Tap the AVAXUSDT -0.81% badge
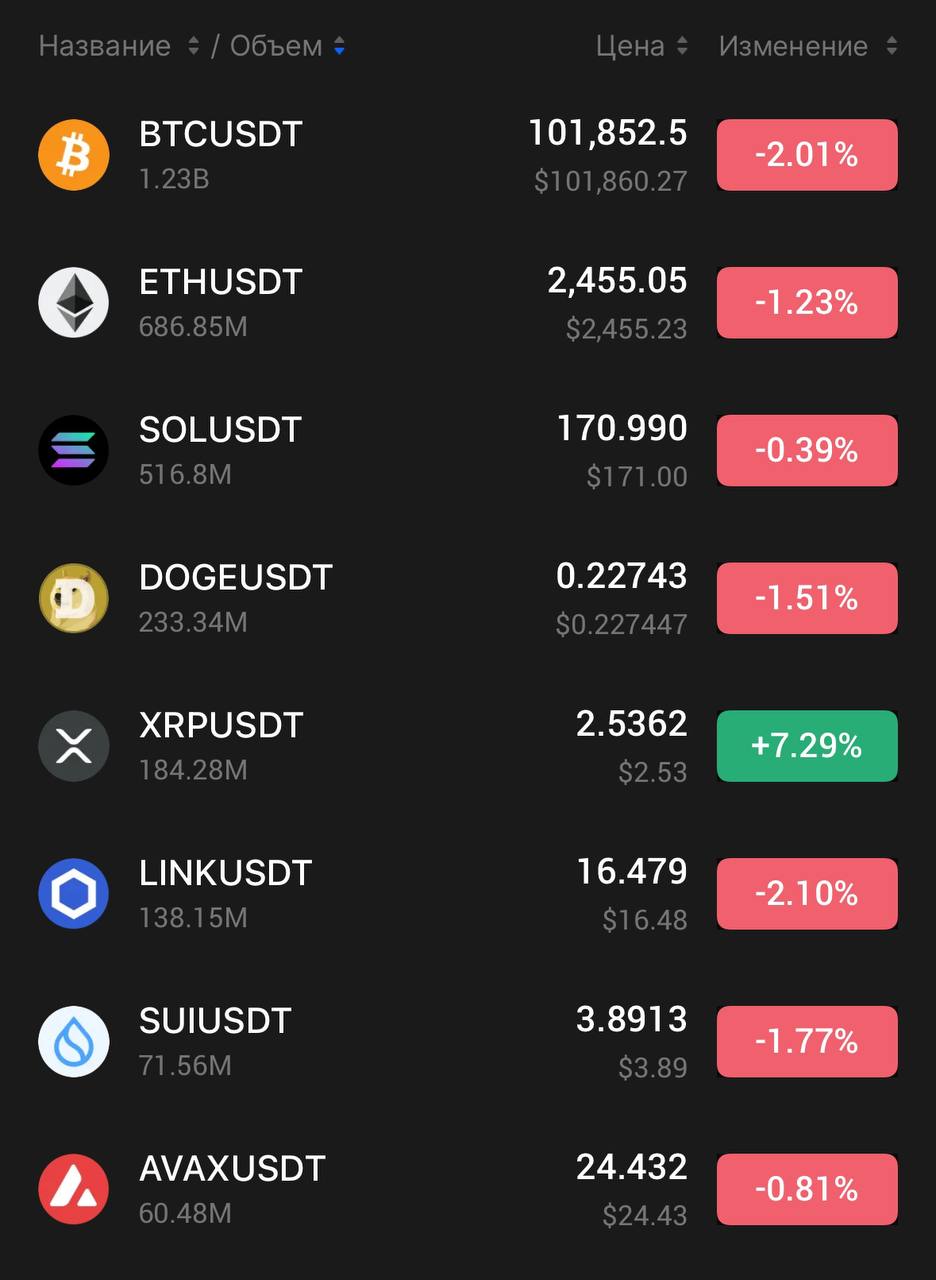 807,1189
